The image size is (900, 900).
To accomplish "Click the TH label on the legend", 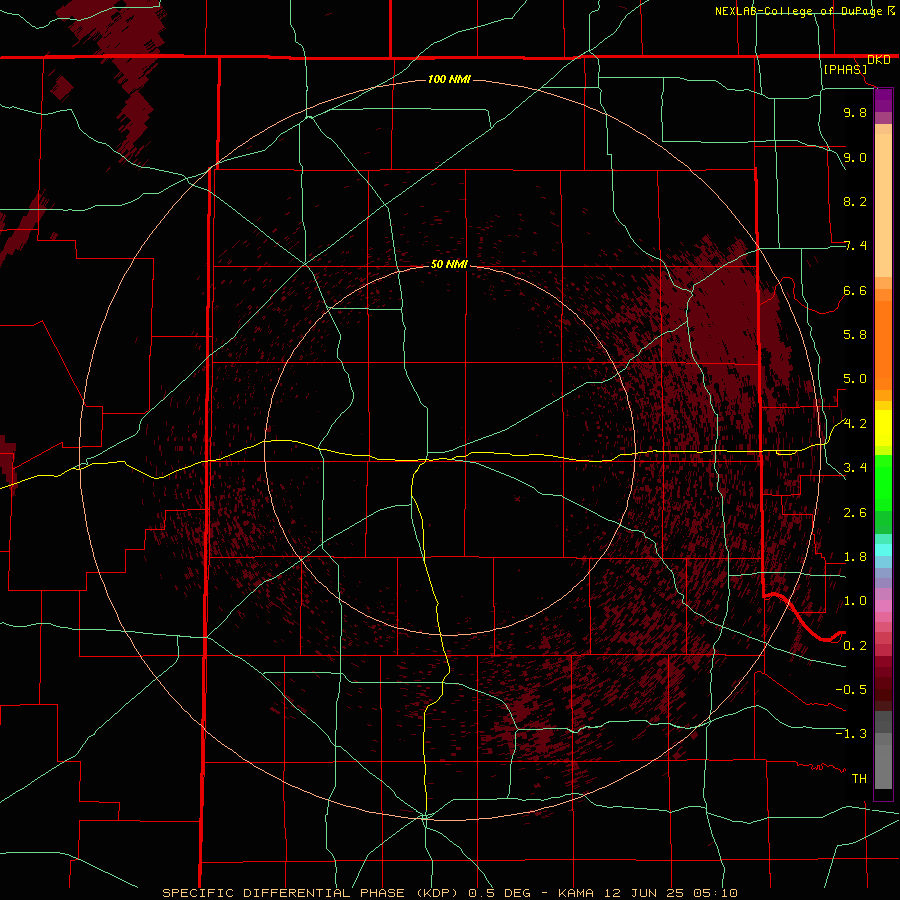I will pyautogui.click(x=859, y=779).
